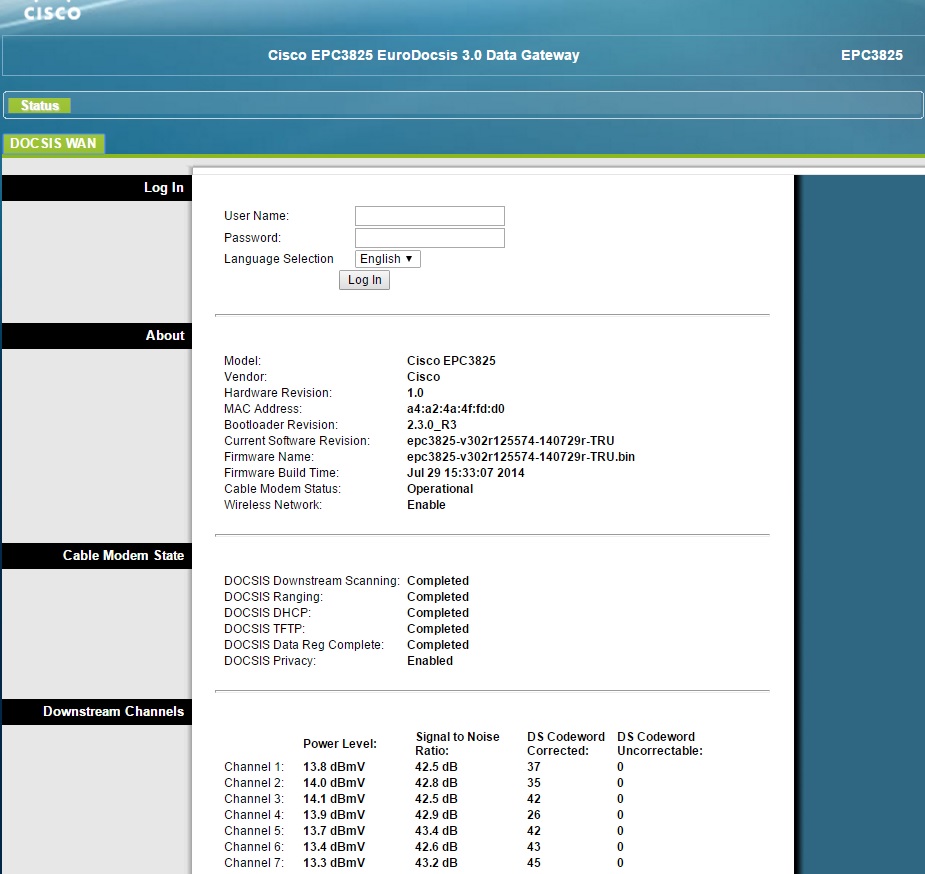This screenshot has width=925, height=874.
Task: Click the firmware name ending in TRU.bin
Action: [521, 456]
